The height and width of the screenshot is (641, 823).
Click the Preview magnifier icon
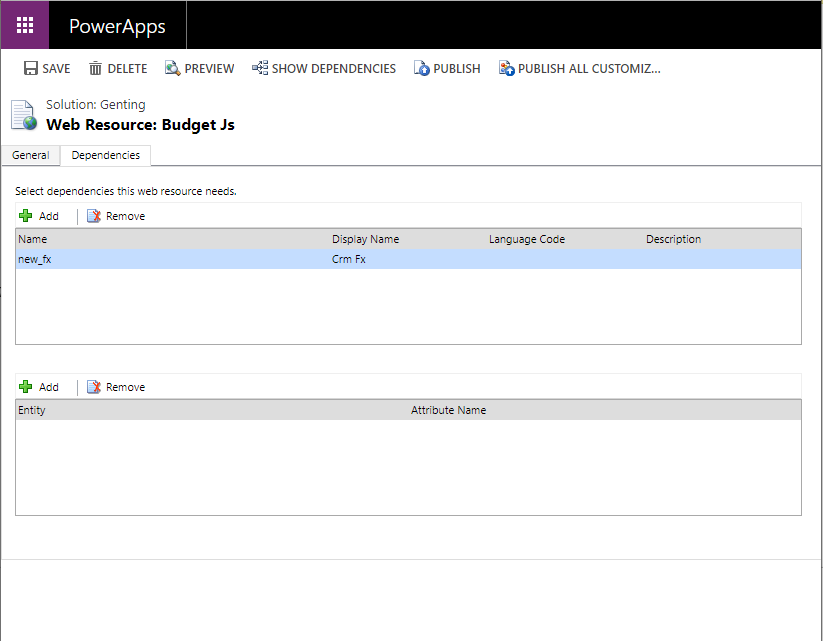tap(173, 68)
